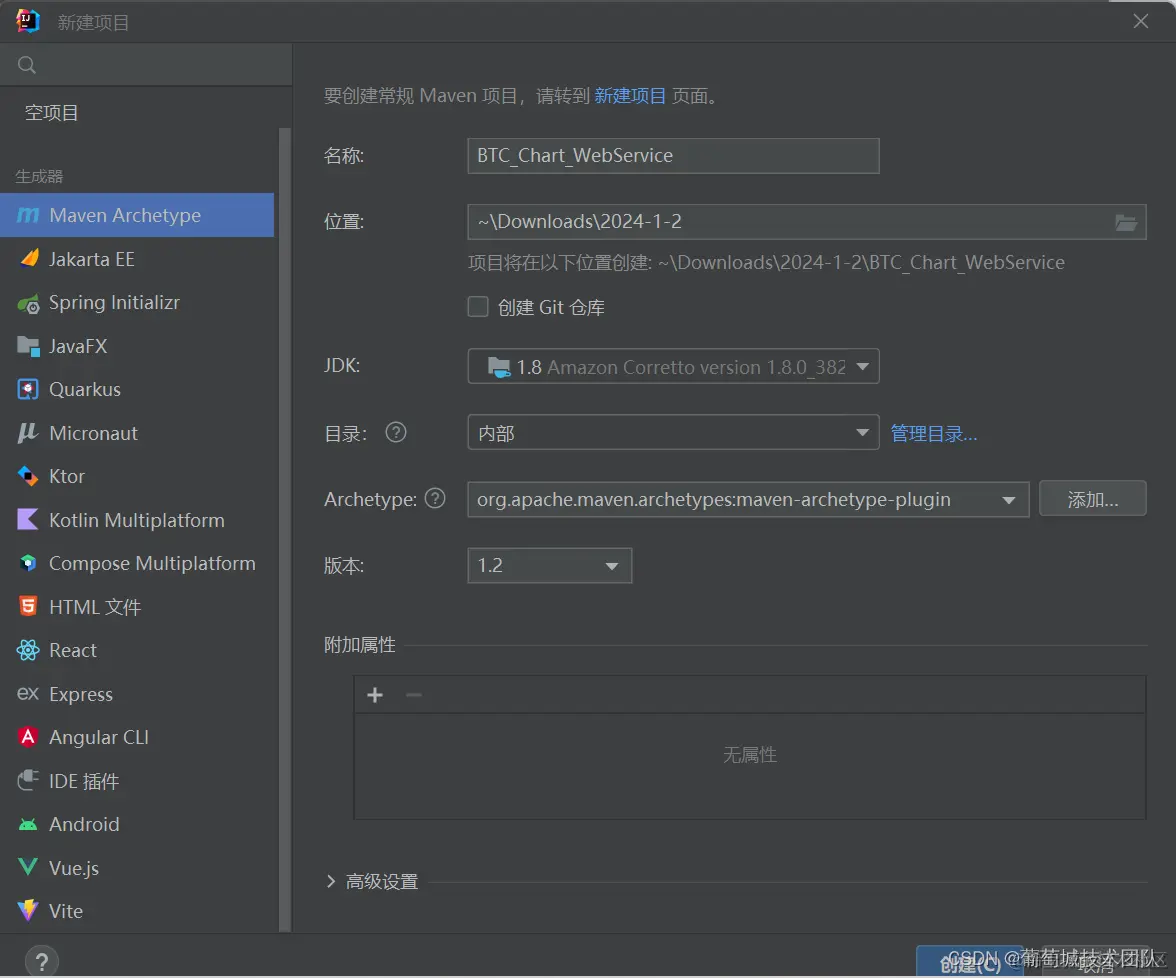Click the Jakarta EE sail icon
The image size is (1176, 978).
[28, 259]
